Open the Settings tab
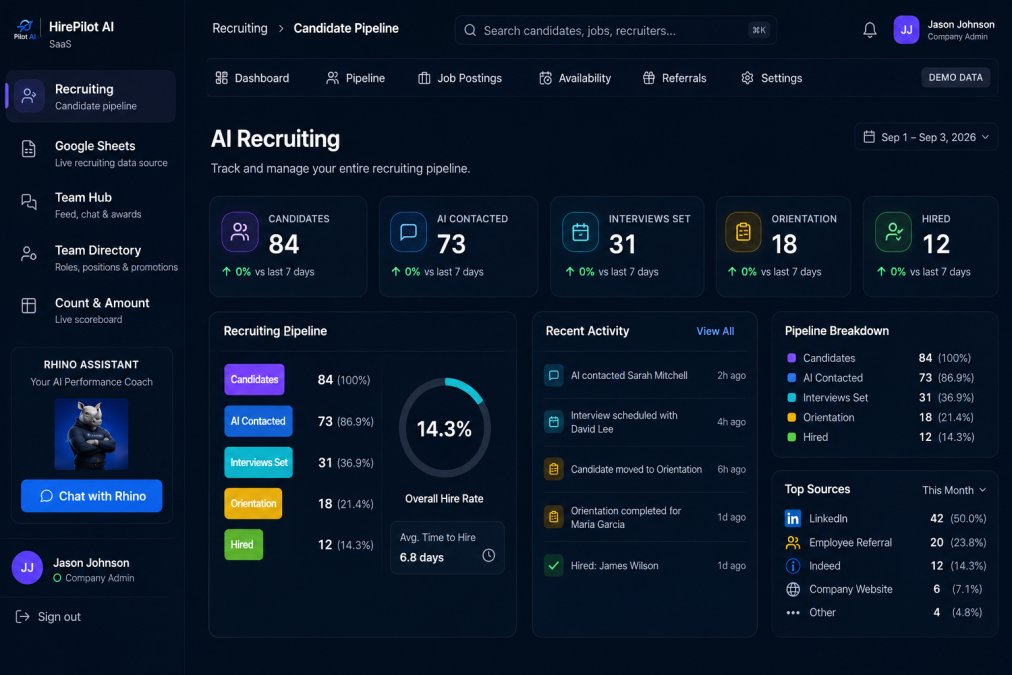This screenshot has width=1012, height=675. tap(771, 78)
